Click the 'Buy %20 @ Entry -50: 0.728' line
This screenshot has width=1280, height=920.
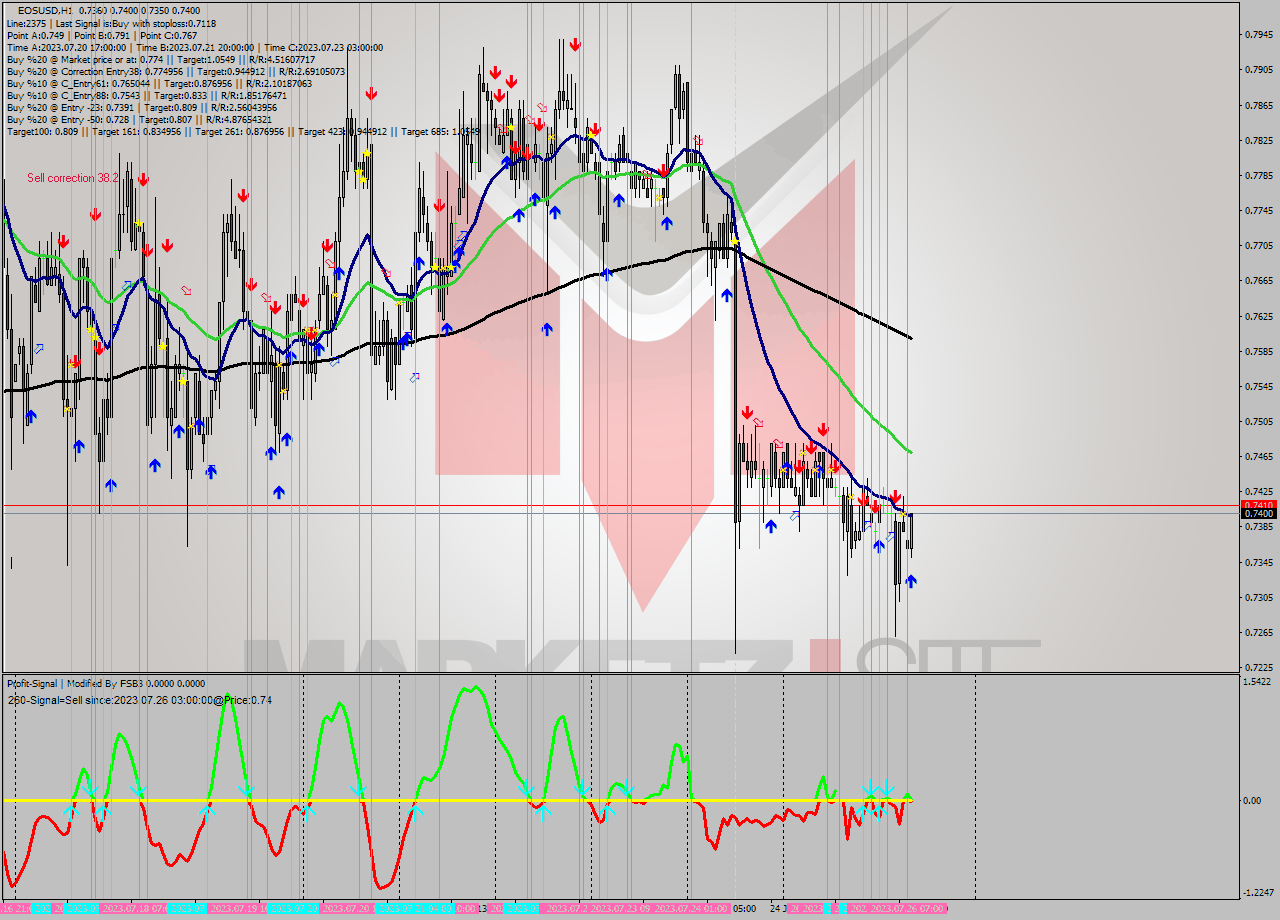[x=139, y=119]
